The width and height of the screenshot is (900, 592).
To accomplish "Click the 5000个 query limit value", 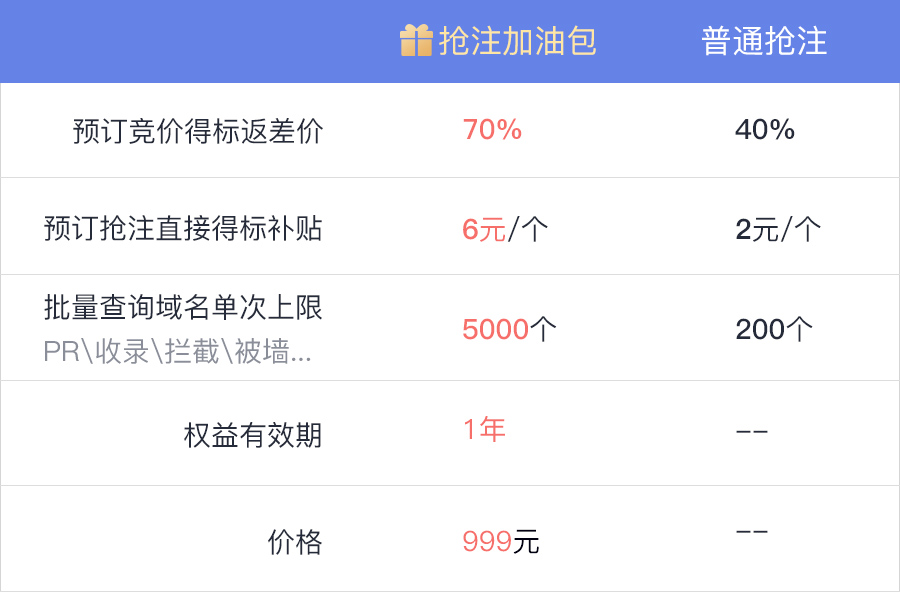I will click(509, 330).
